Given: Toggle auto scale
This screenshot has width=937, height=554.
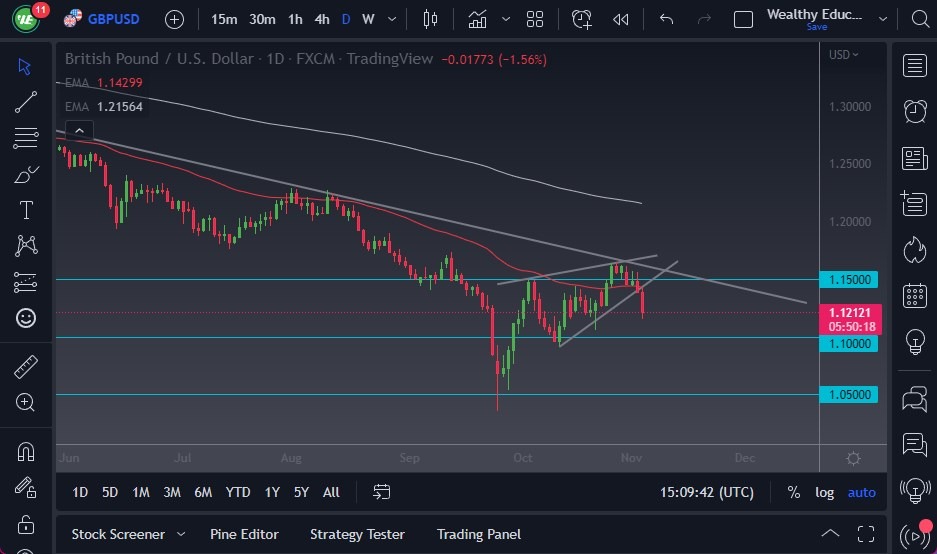Looking at the screenshot, I should pos(861,492).
